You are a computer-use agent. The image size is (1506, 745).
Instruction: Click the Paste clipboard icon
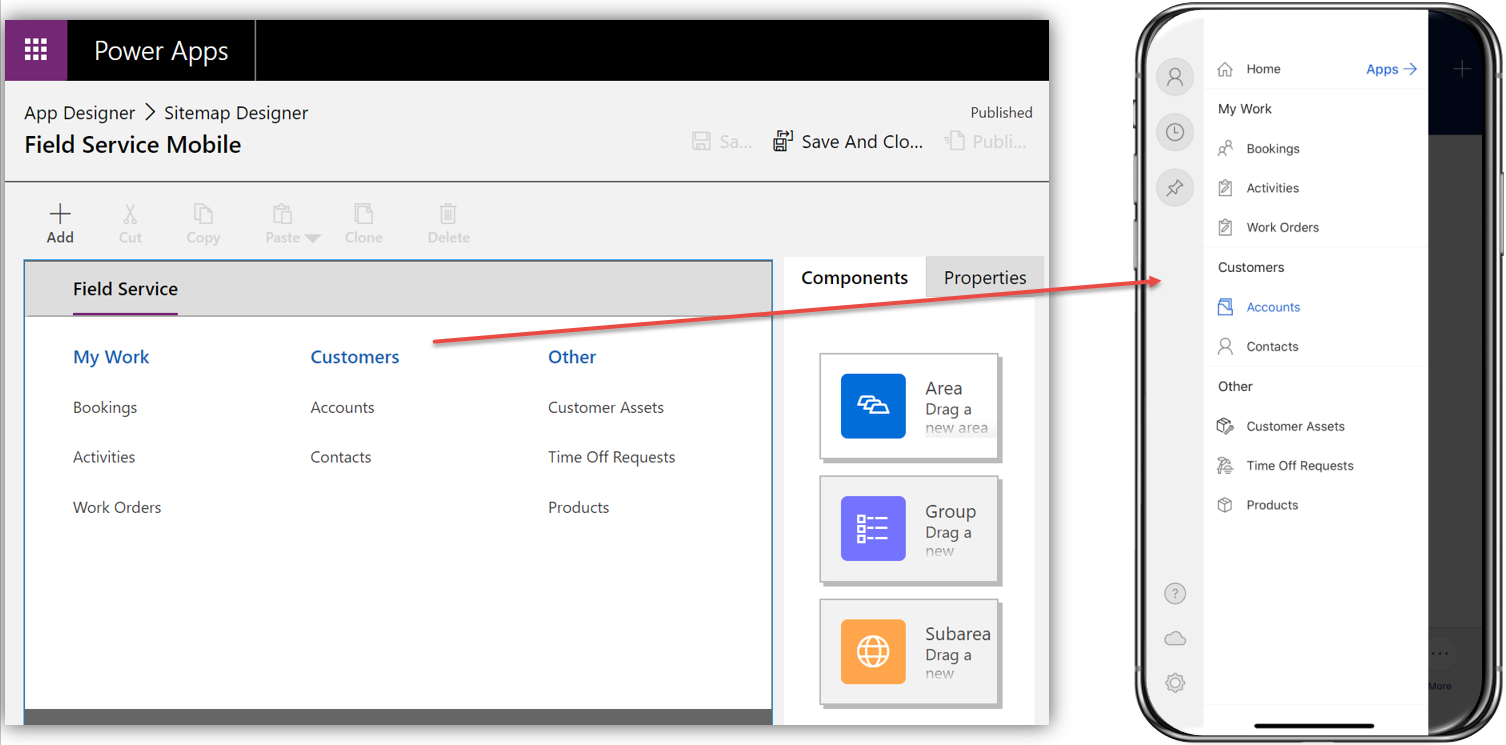tap(283, 214)
